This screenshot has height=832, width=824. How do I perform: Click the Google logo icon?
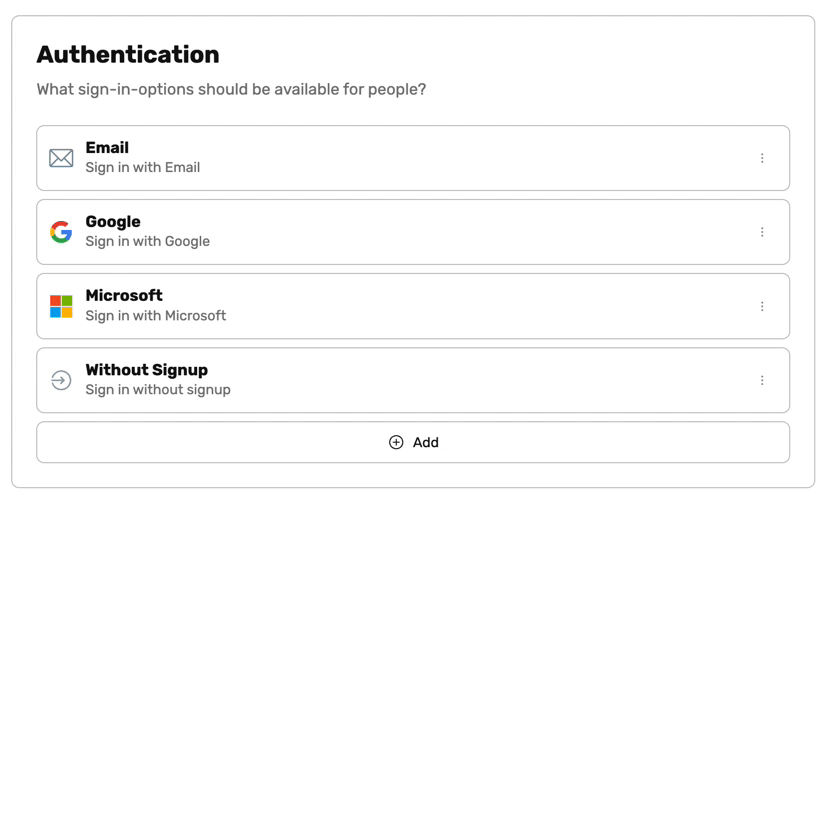(x=61, y=232)
